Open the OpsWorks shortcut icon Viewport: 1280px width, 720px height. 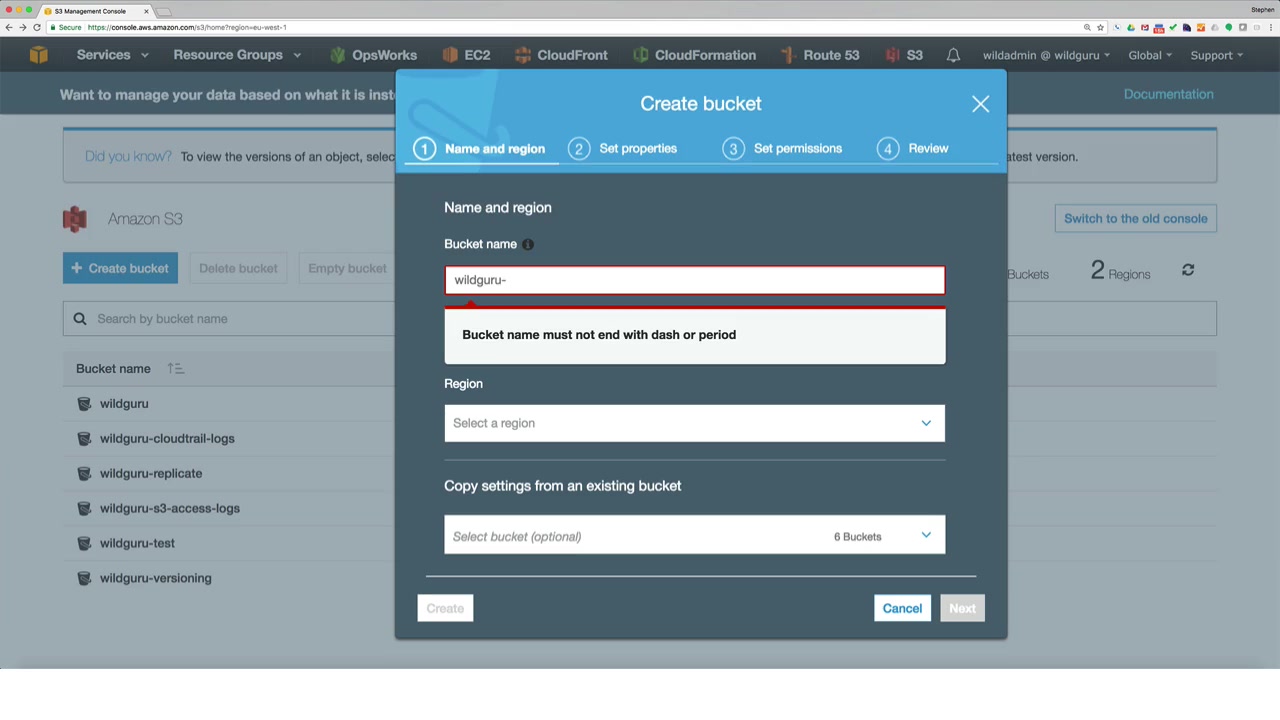[x=338, y=55]
